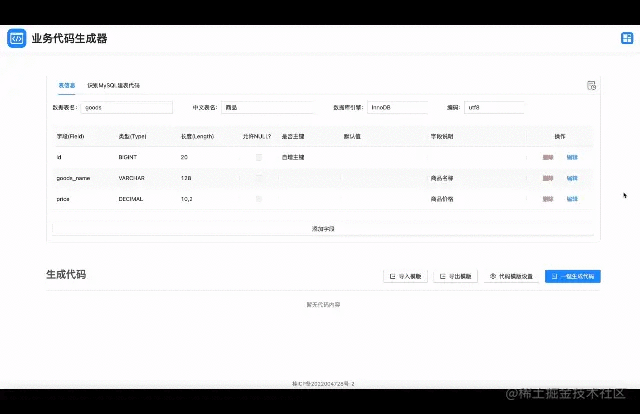
Task: Click the length value 10,2
Action: coord(187,199)
